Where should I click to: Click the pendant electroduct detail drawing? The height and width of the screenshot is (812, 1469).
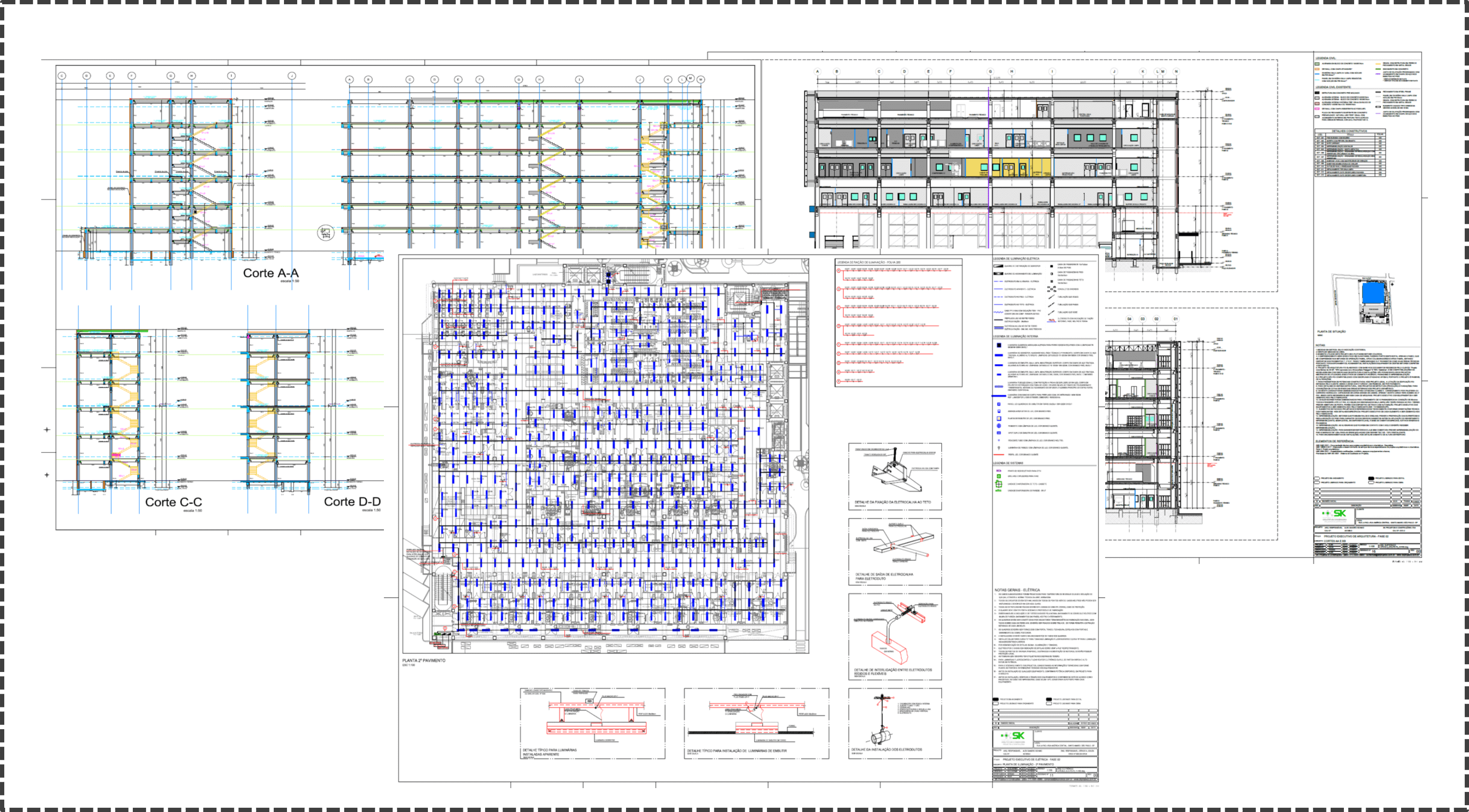click(882, 720)
